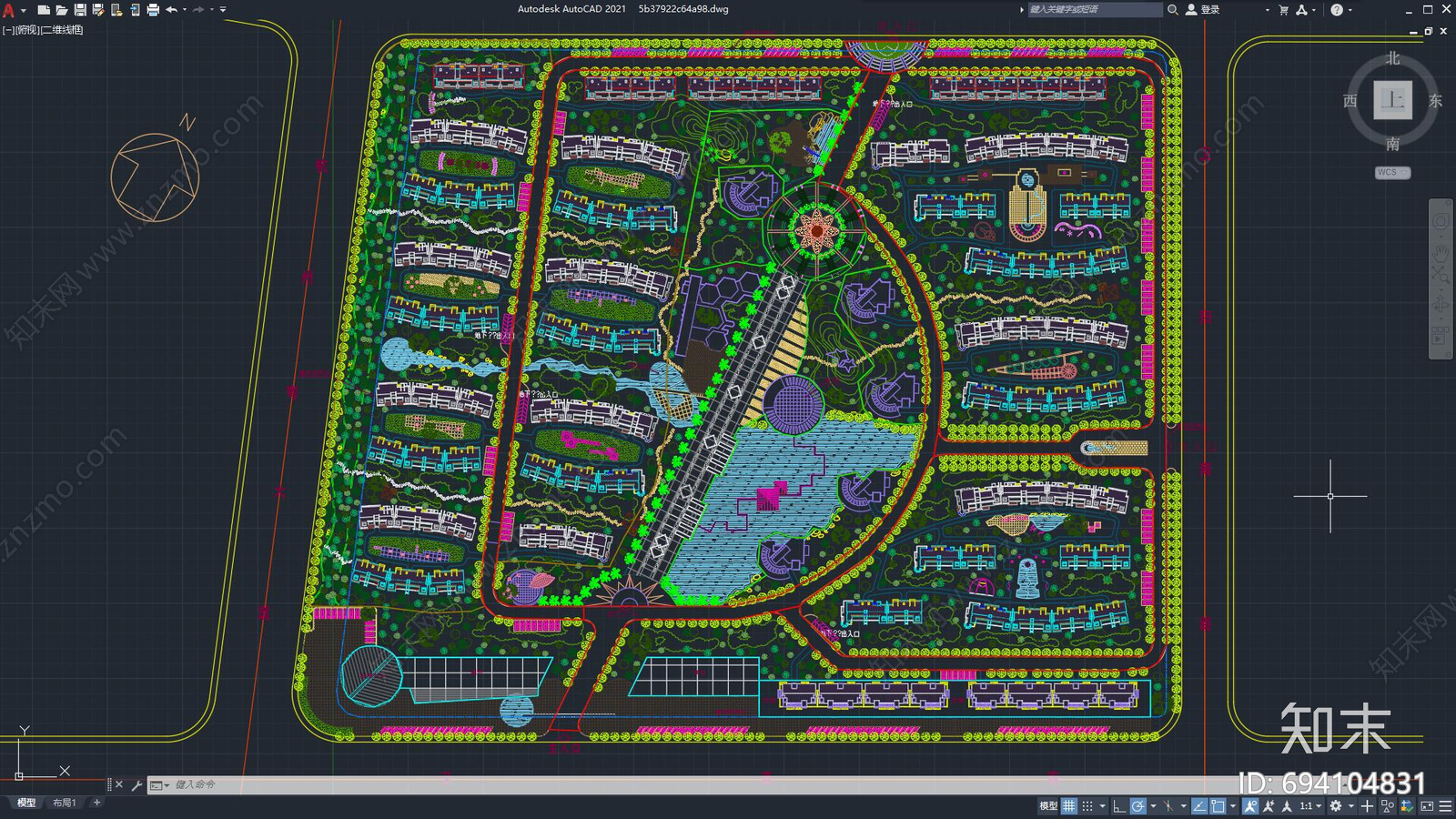Toggle snap mode dots in status bar
This screenshot has width=1456, height=819.
click(1087, 806)
